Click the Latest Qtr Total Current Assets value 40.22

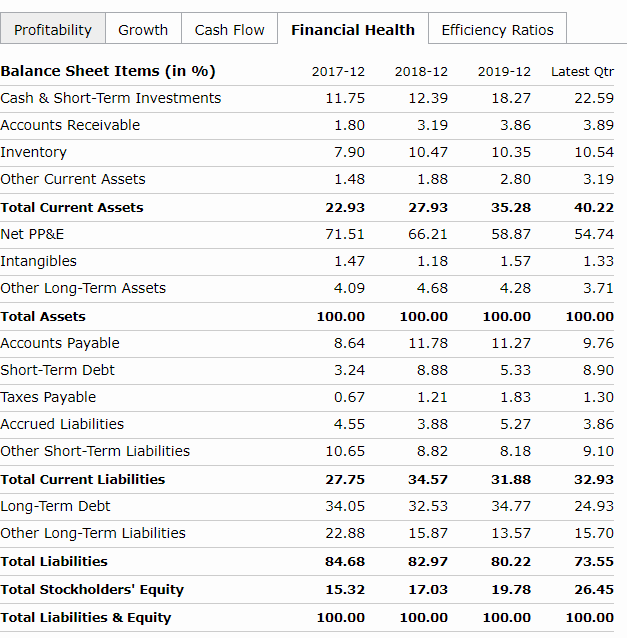pos(594,207)
